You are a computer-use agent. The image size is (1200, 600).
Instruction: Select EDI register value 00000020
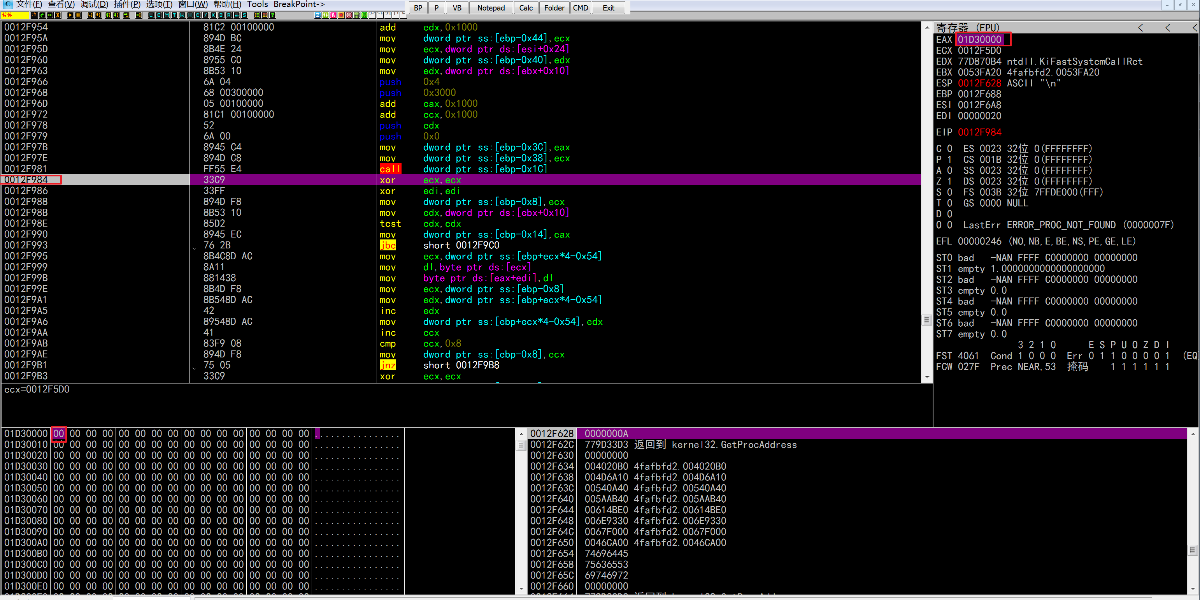pos(977,115)
